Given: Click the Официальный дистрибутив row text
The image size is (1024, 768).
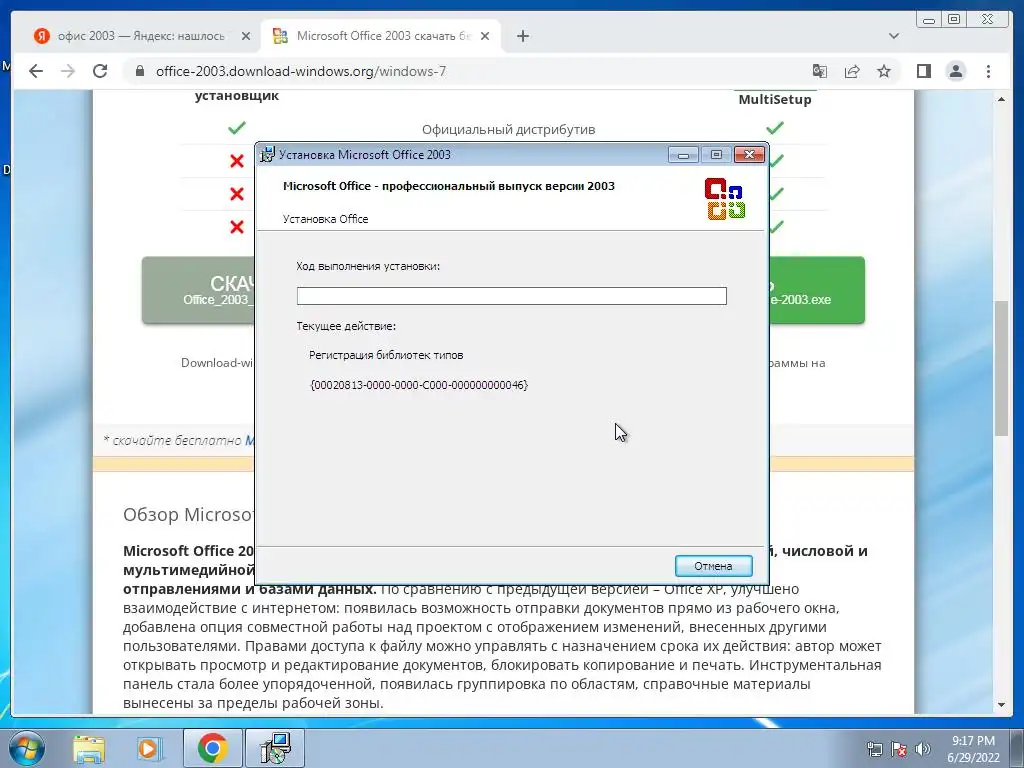Looking at the screenshot, I should [x=508, y=129].
